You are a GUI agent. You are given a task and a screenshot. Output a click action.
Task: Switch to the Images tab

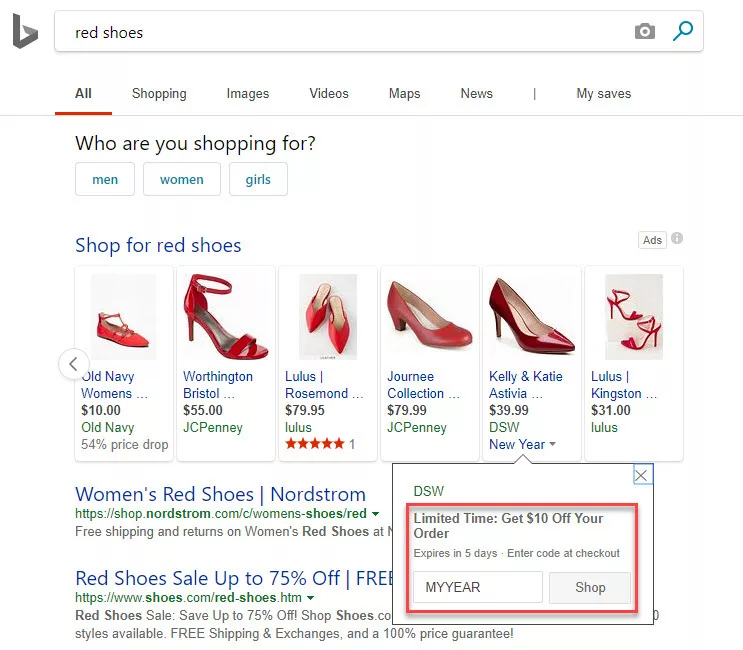coord(247,93)
